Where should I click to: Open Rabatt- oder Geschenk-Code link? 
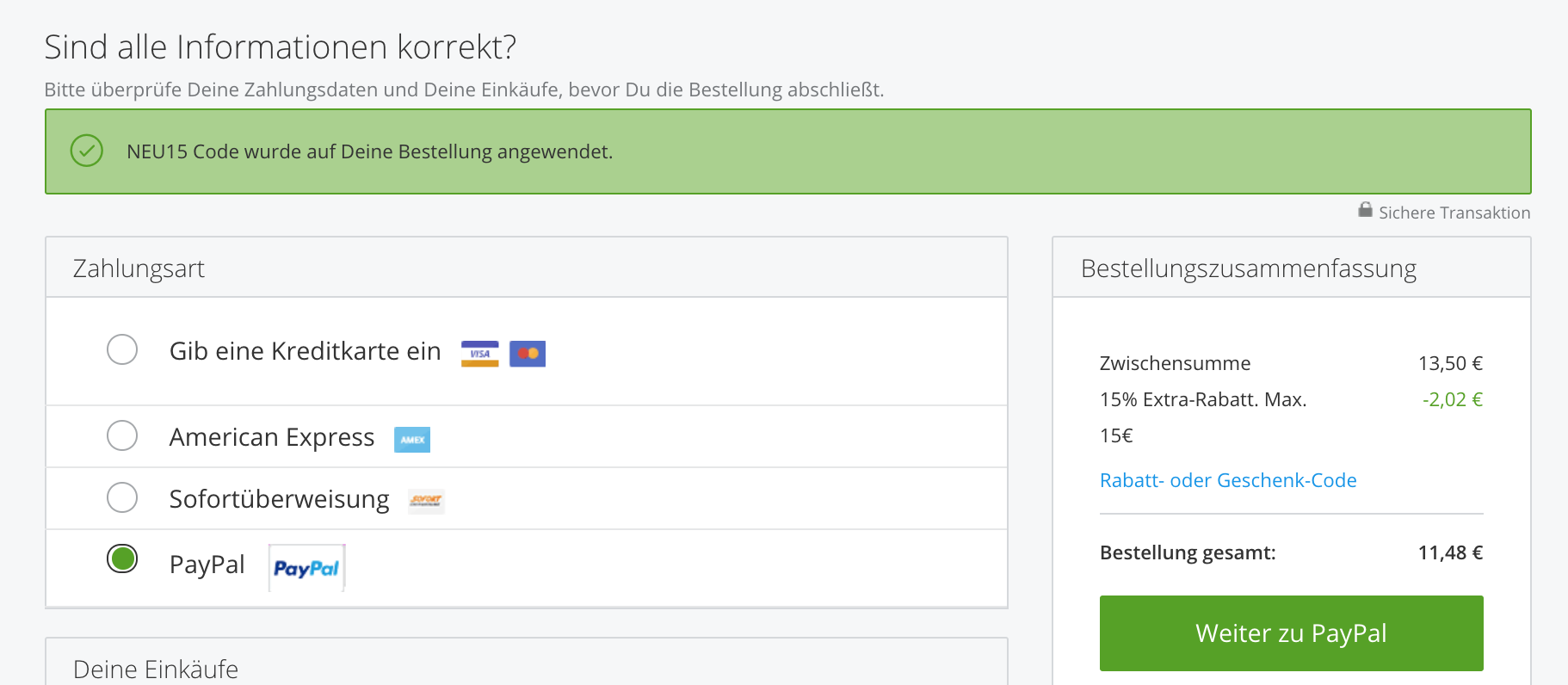(1228, 480)
